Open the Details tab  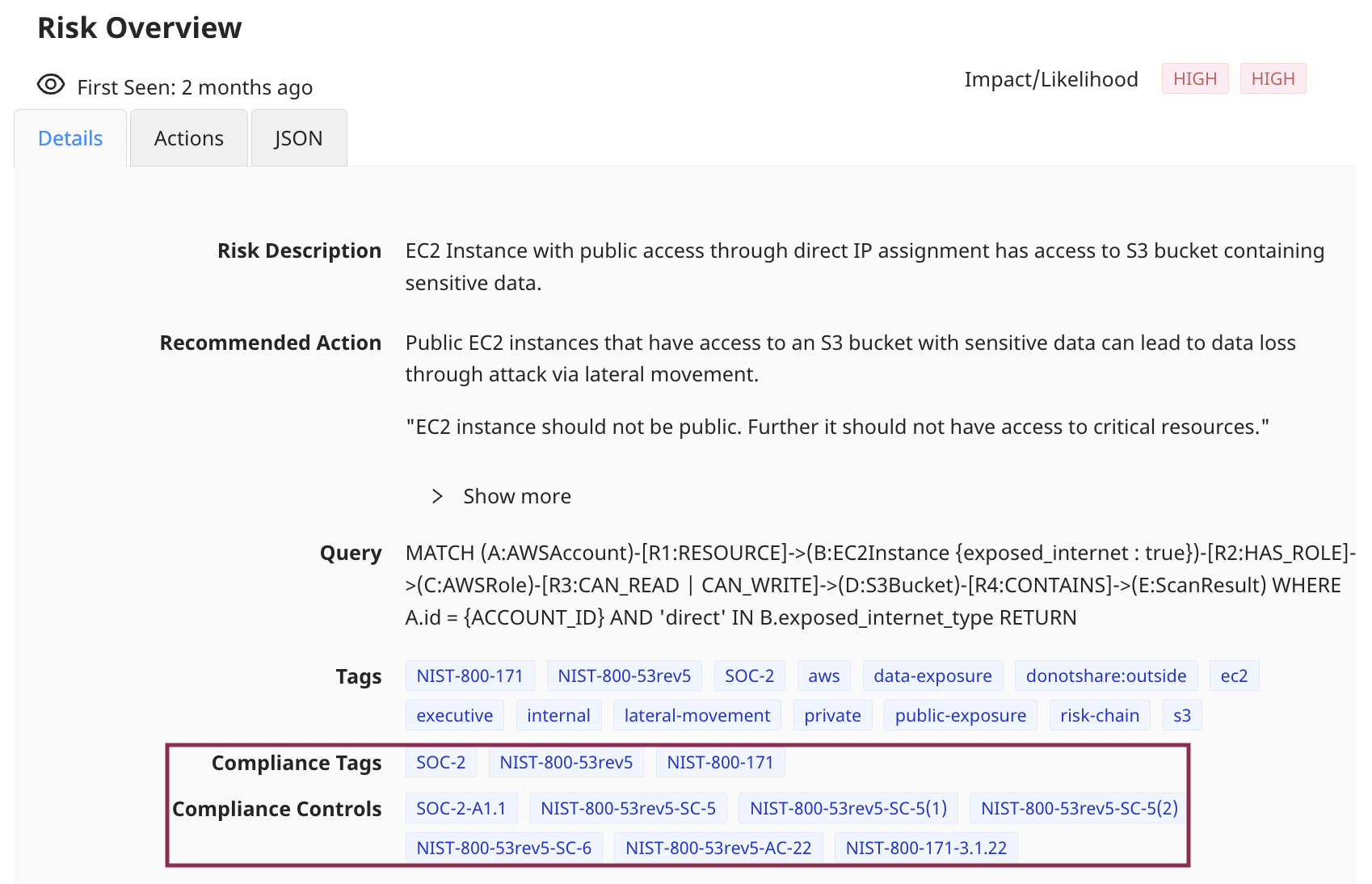tap(70, 138)
